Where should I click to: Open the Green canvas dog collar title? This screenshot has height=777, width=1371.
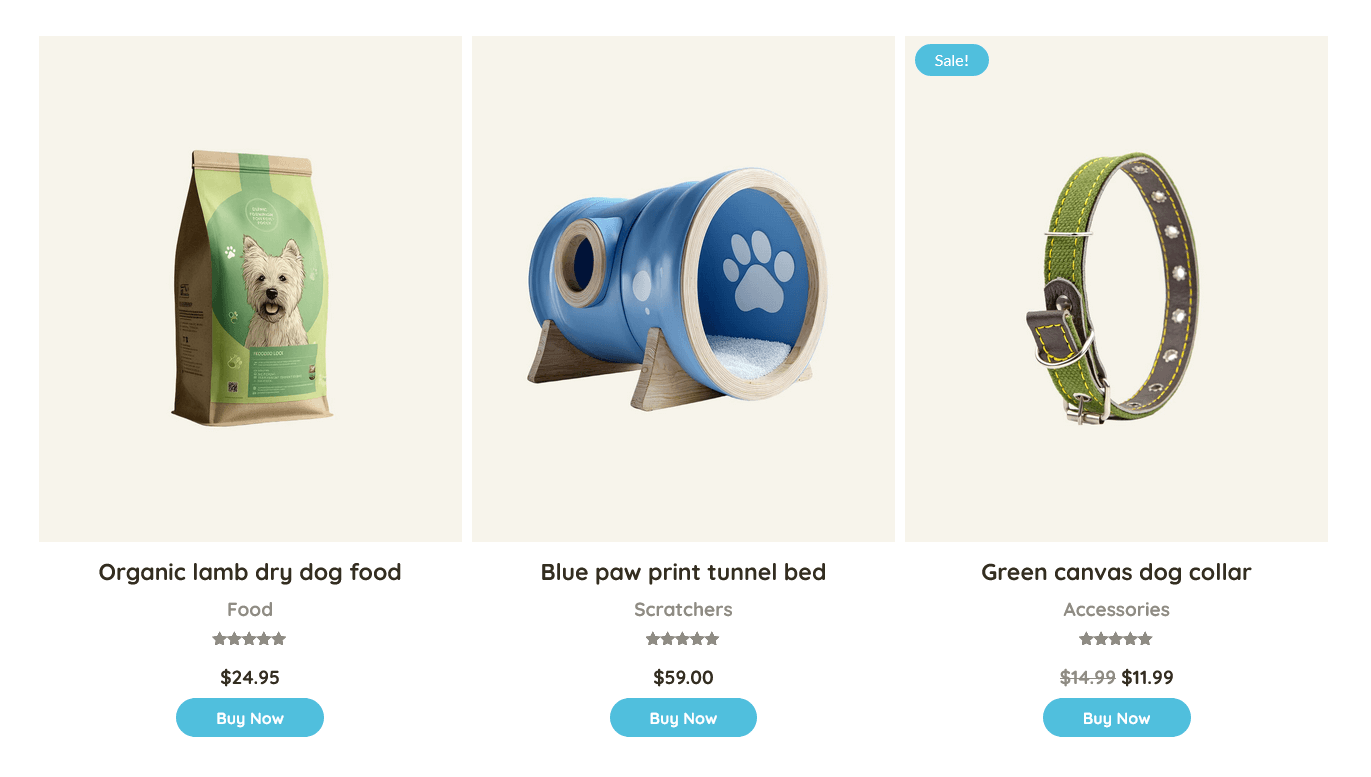coord(1116,572)
